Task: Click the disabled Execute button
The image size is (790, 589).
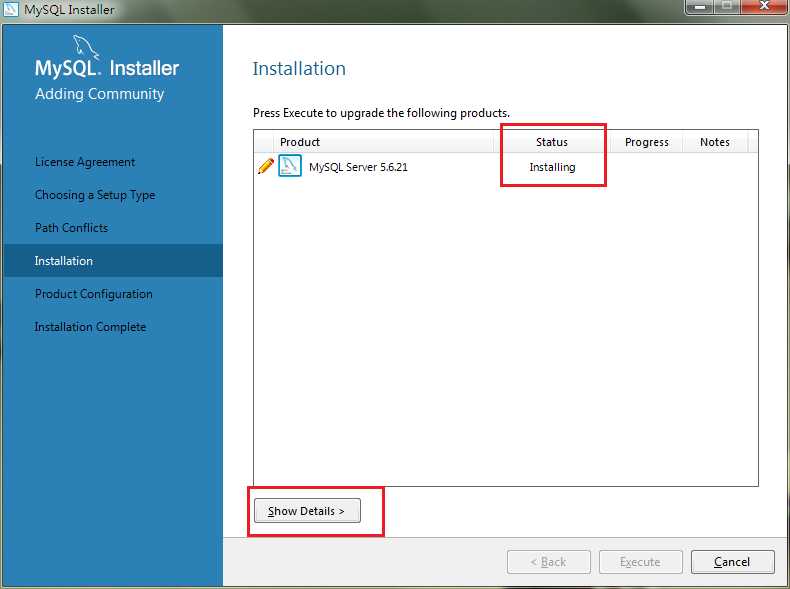Action: pos(640,562)
